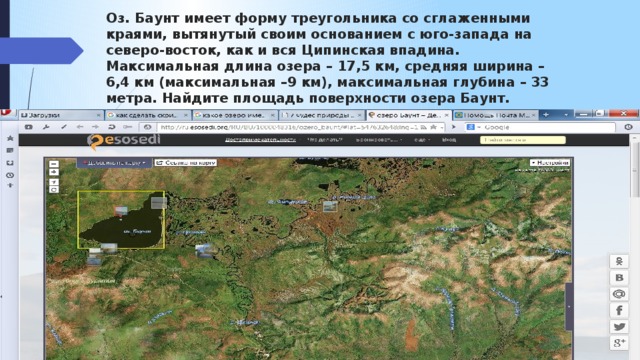Switch to the 'как сделать скри..' tab
640x360 pixels.
[x=148, y=115]
